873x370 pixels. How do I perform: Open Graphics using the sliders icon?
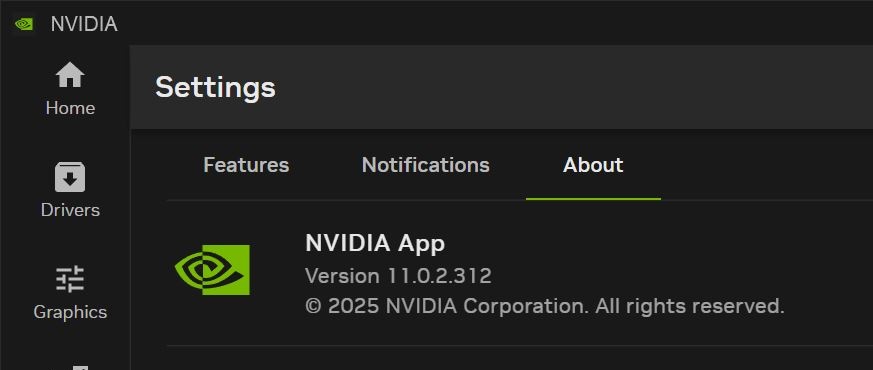[70, 279]
